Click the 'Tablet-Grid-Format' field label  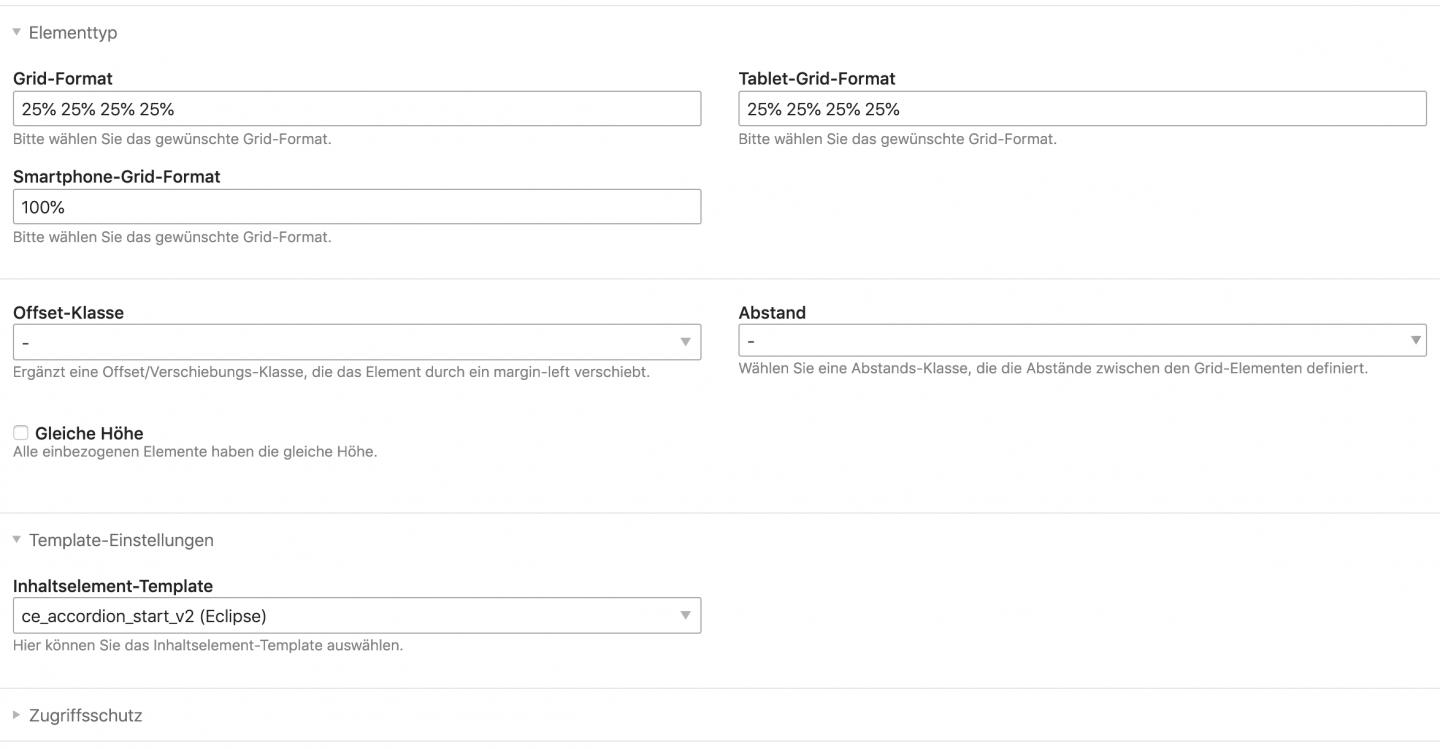pos(816,78)
